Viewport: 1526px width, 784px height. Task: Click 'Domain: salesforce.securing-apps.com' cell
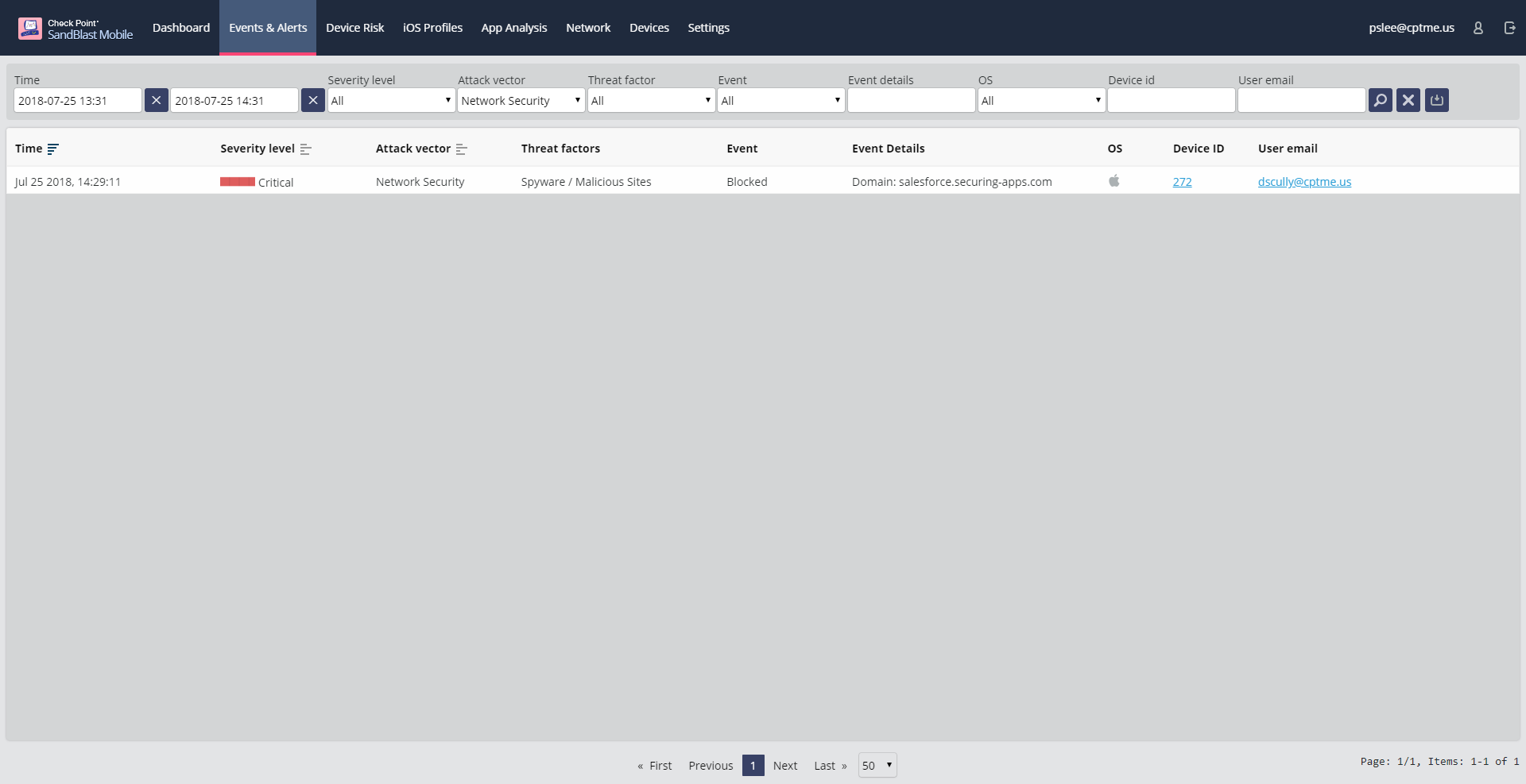(952, 182)
